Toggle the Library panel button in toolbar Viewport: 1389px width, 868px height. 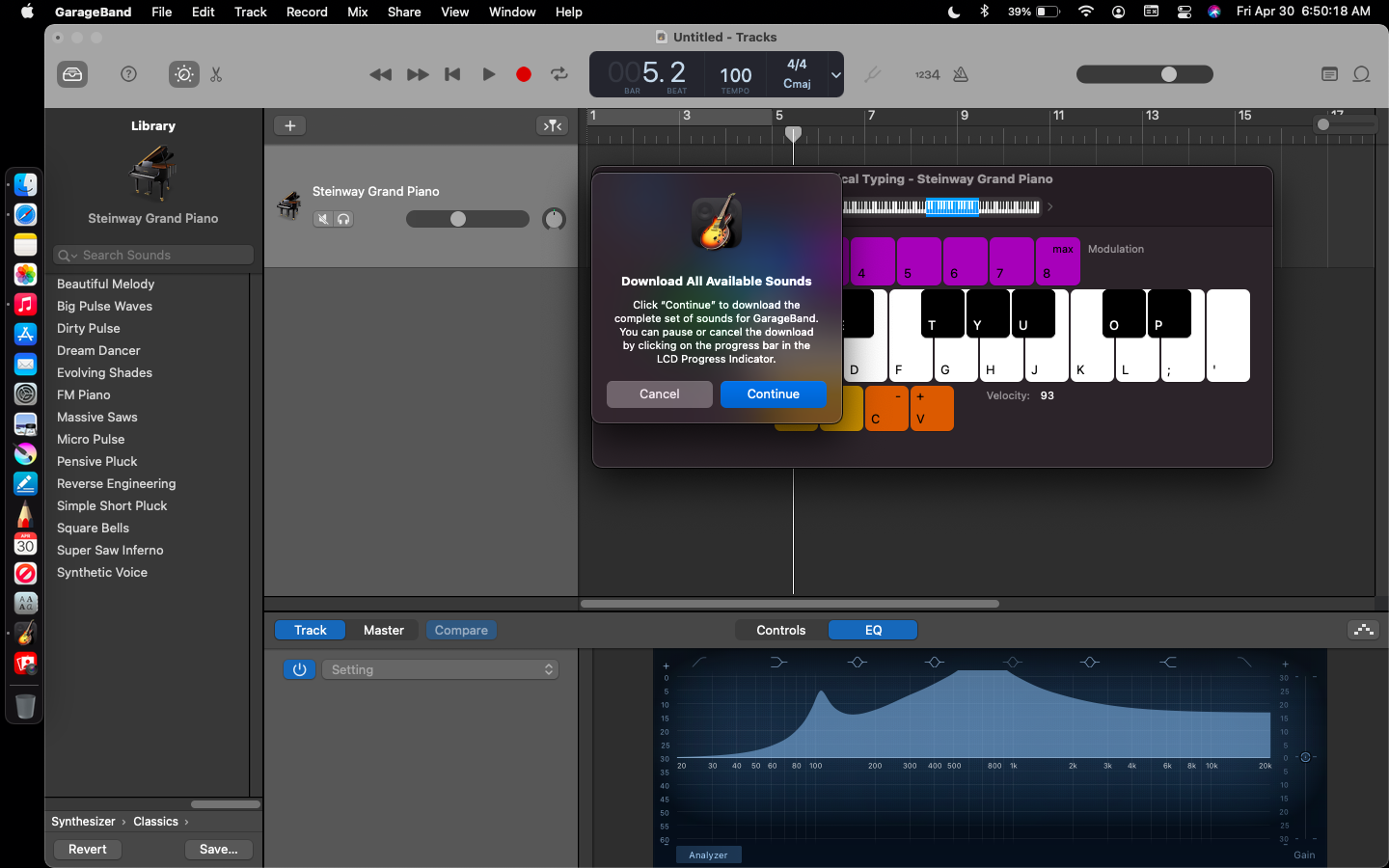[x=72, y=74]
